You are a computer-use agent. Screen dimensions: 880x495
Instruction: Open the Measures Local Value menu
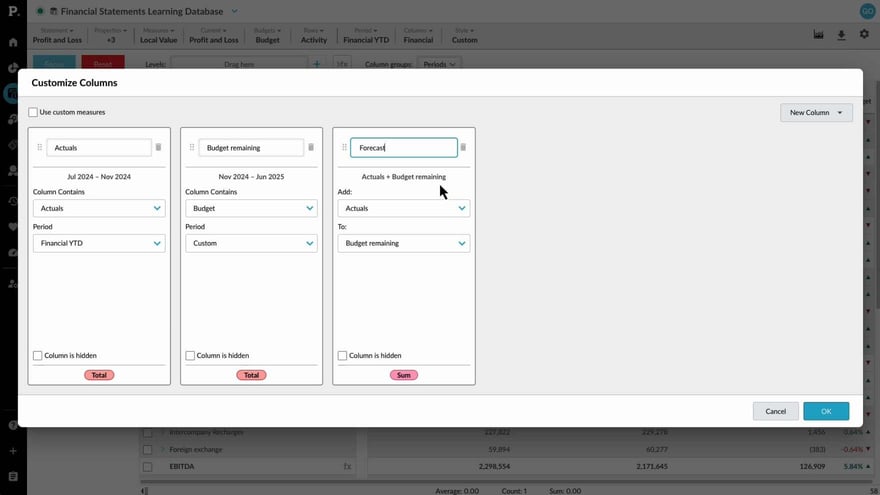pyautogui.click(x=158, y=35)
